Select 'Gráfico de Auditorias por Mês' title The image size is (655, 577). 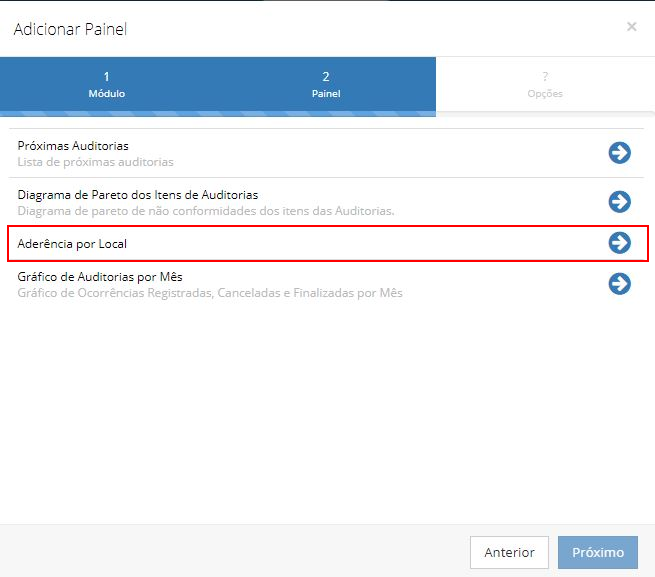pyautogui.click(x=100, y=277)
